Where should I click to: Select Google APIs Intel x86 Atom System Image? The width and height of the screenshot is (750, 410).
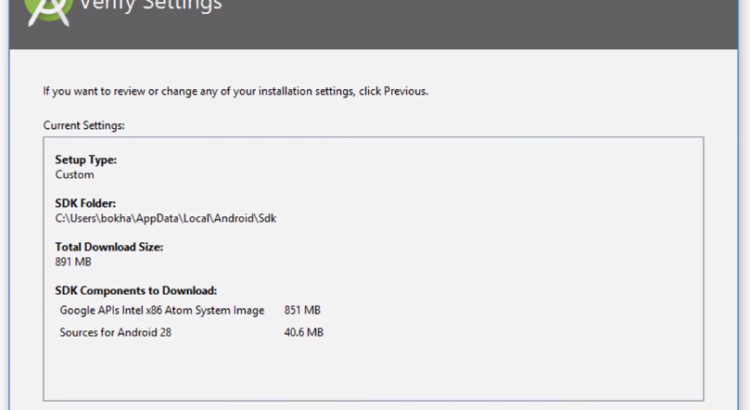pyautogui.click(x=162, y=310)
